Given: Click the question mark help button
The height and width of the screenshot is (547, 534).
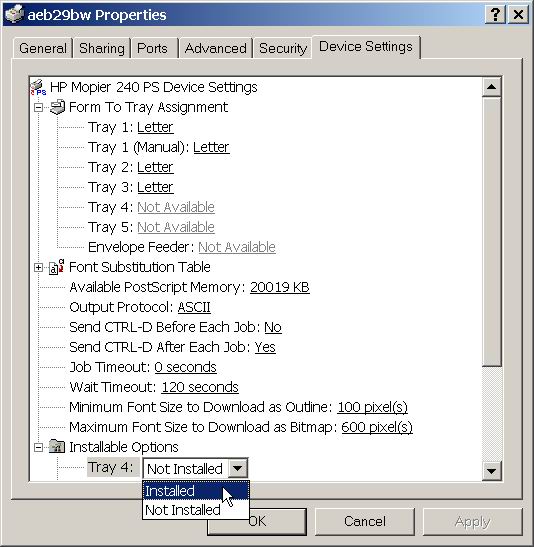Looking at the screenshot, I should [495, 15].
